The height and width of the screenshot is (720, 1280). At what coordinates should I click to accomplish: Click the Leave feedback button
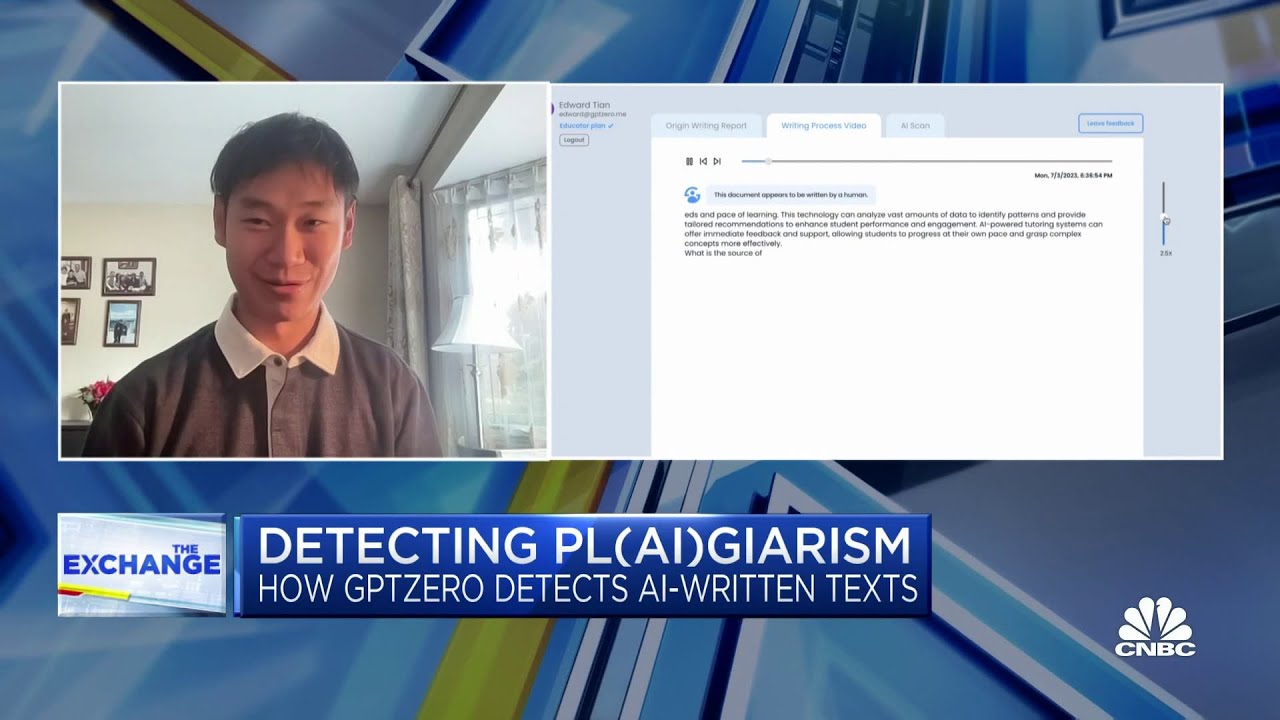point(1110,123)
